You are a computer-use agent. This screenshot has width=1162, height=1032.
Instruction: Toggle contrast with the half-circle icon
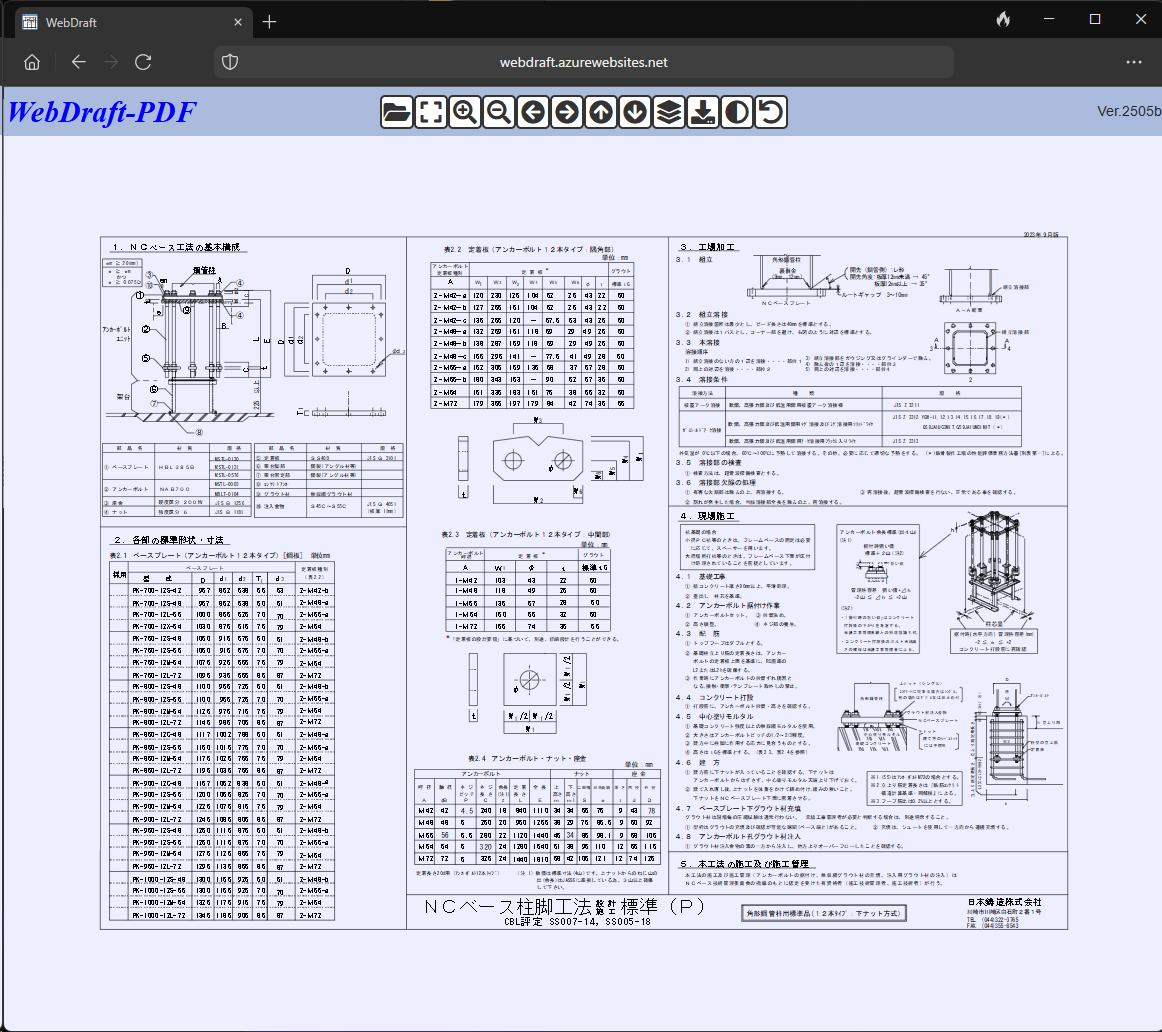pos(737,113)
